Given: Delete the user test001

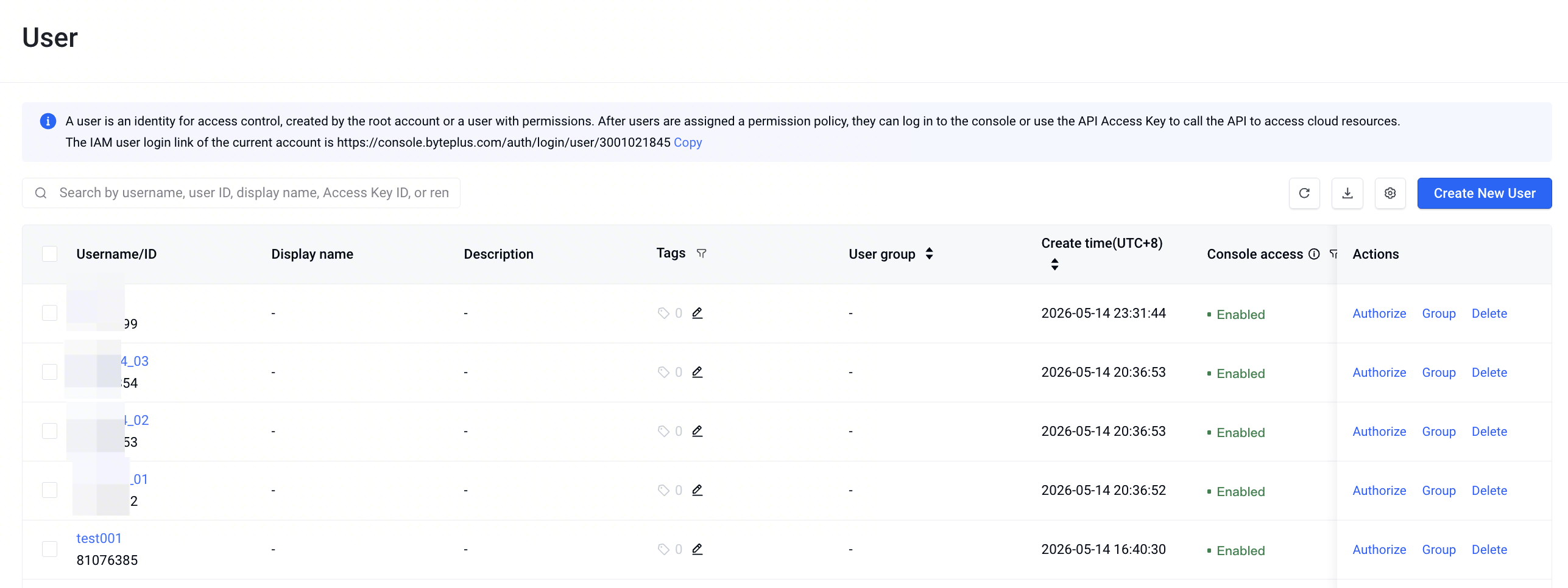Looking at the screenshot, I should (x=1489, y=550).
